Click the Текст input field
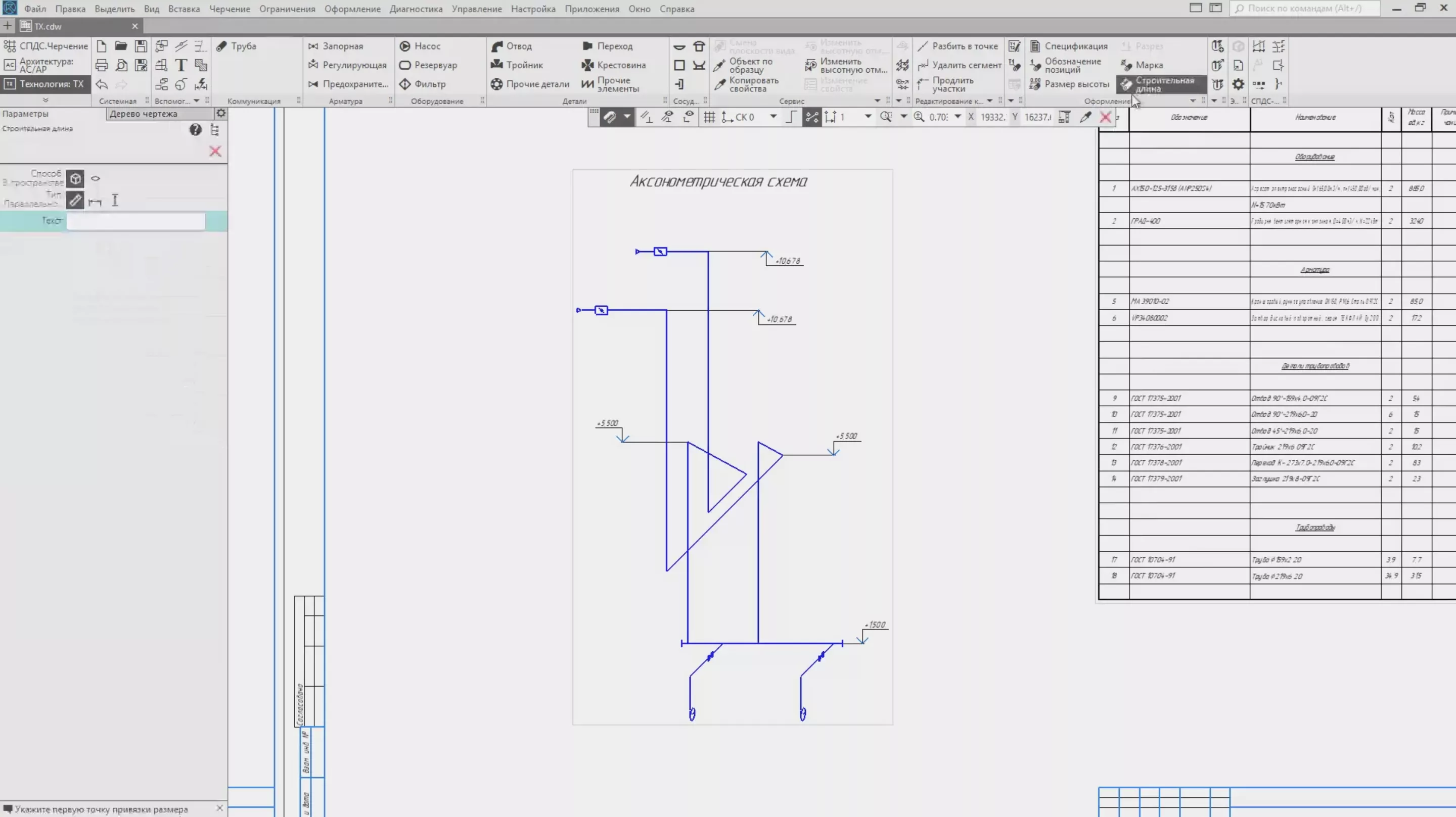Viewport: 1456px width, 817px height. [x=135, y=221]
